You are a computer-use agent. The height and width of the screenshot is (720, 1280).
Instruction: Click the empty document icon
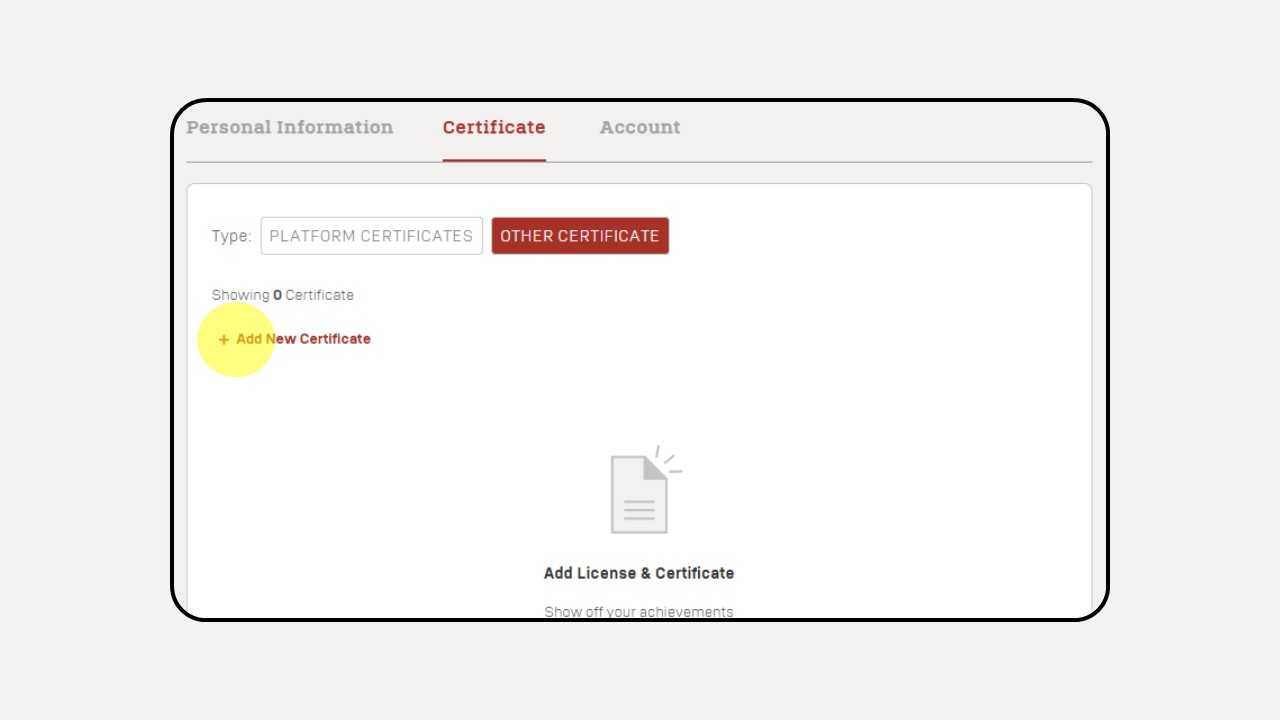point(645,490)
